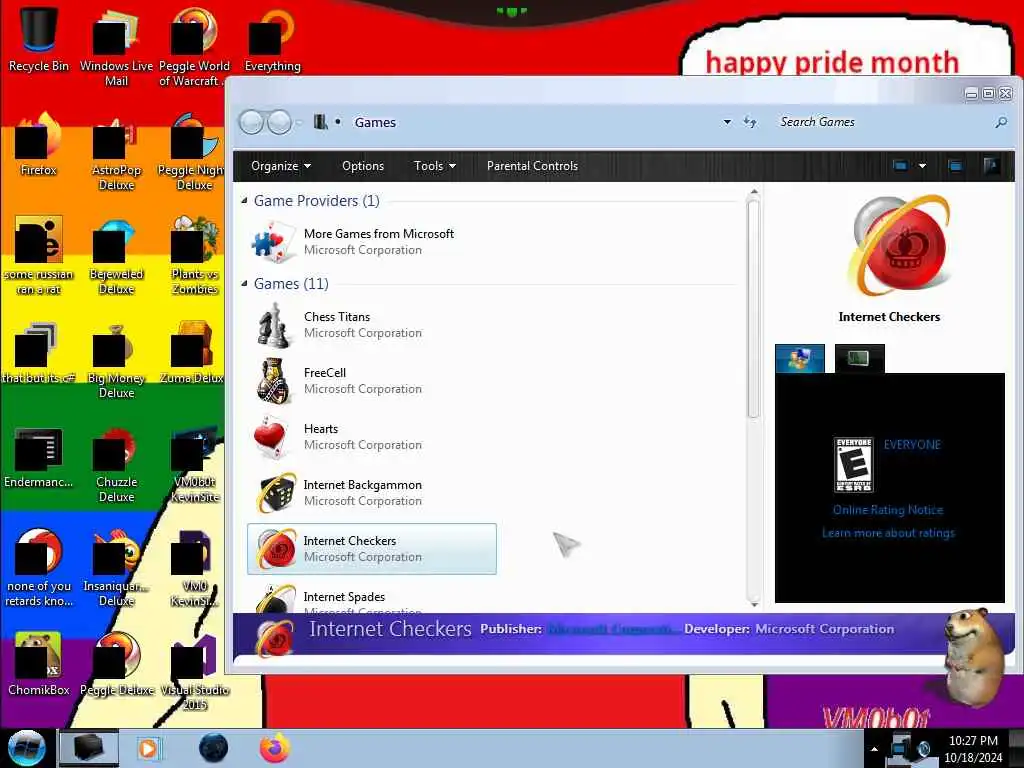The image size is (1024, 768).
Task: Click the Games breadcrumb in address bar
Action: (375, 122)
